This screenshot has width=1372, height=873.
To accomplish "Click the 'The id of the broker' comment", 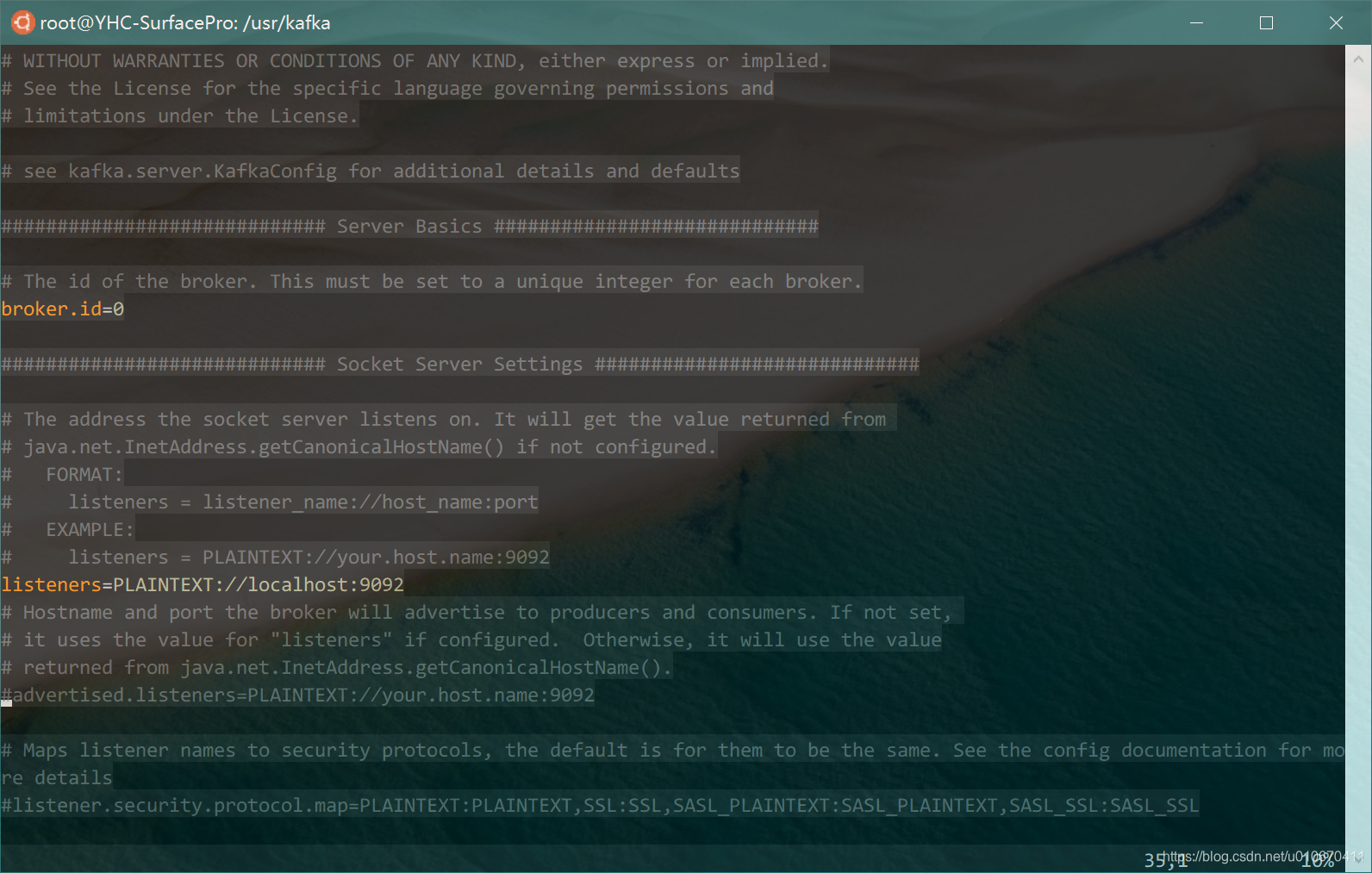I will tap(432, 281).
